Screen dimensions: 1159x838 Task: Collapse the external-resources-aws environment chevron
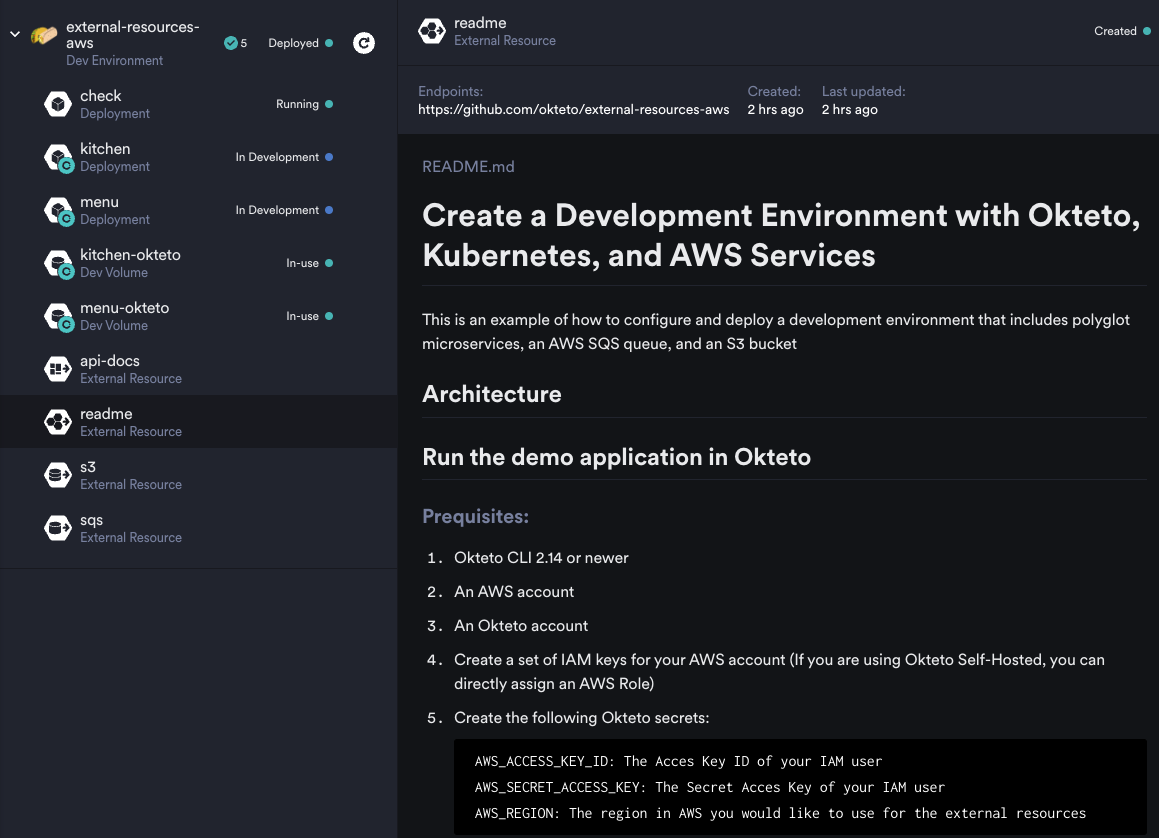coord(15,35)
